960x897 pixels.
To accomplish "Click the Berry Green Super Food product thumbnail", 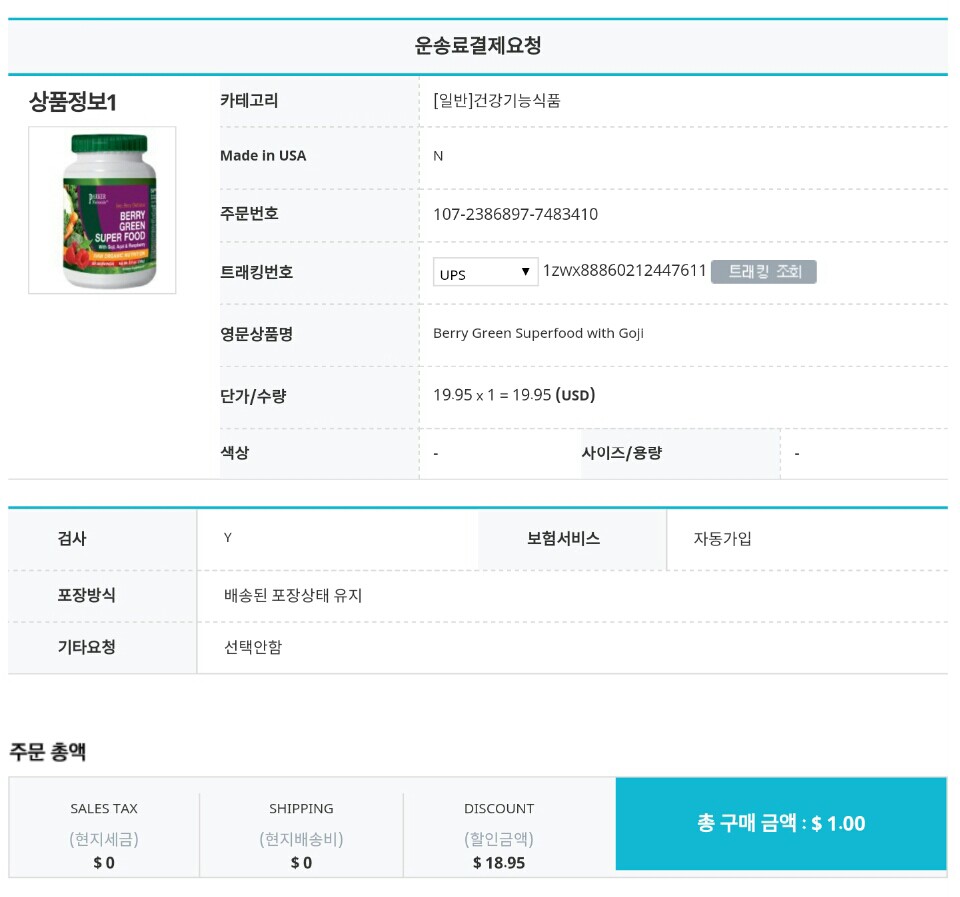I will (x=102, y=210).
